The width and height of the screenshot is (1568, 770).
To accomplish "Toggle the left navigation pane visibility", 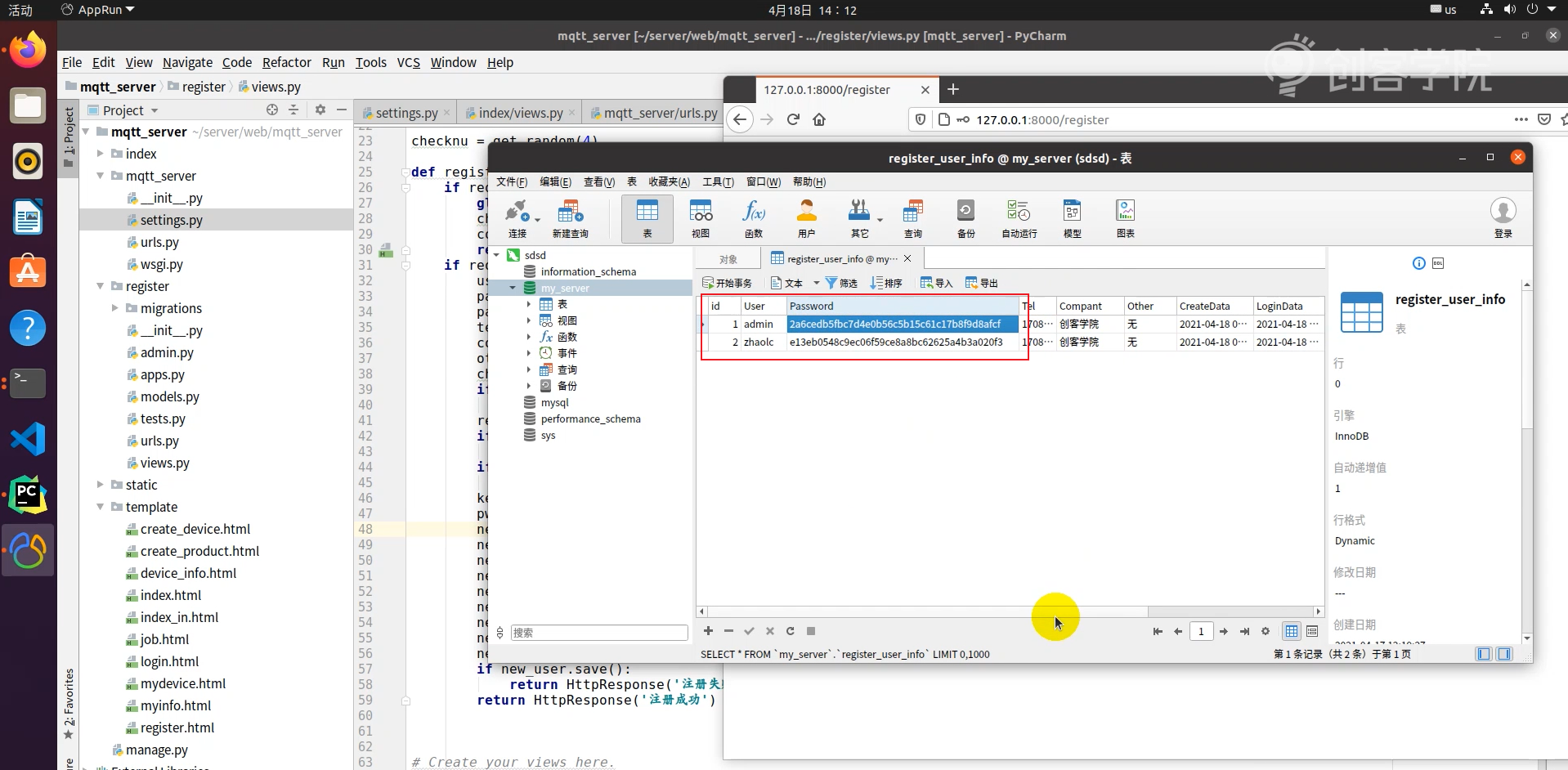I will [x=1484, y=654].
